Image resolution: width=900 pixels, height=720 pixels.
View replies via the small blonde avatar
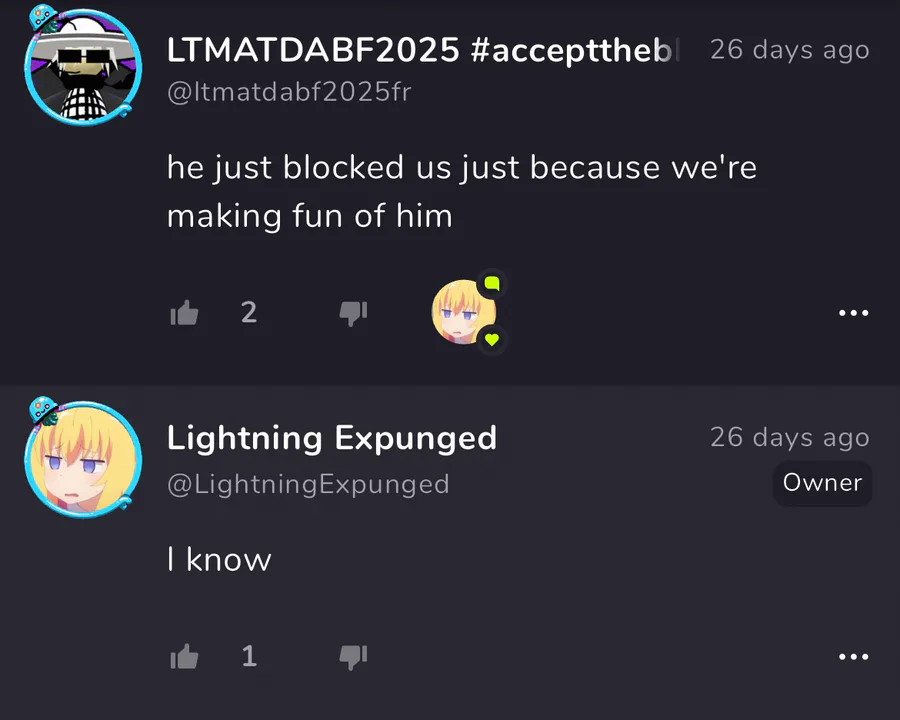(463, 312)
